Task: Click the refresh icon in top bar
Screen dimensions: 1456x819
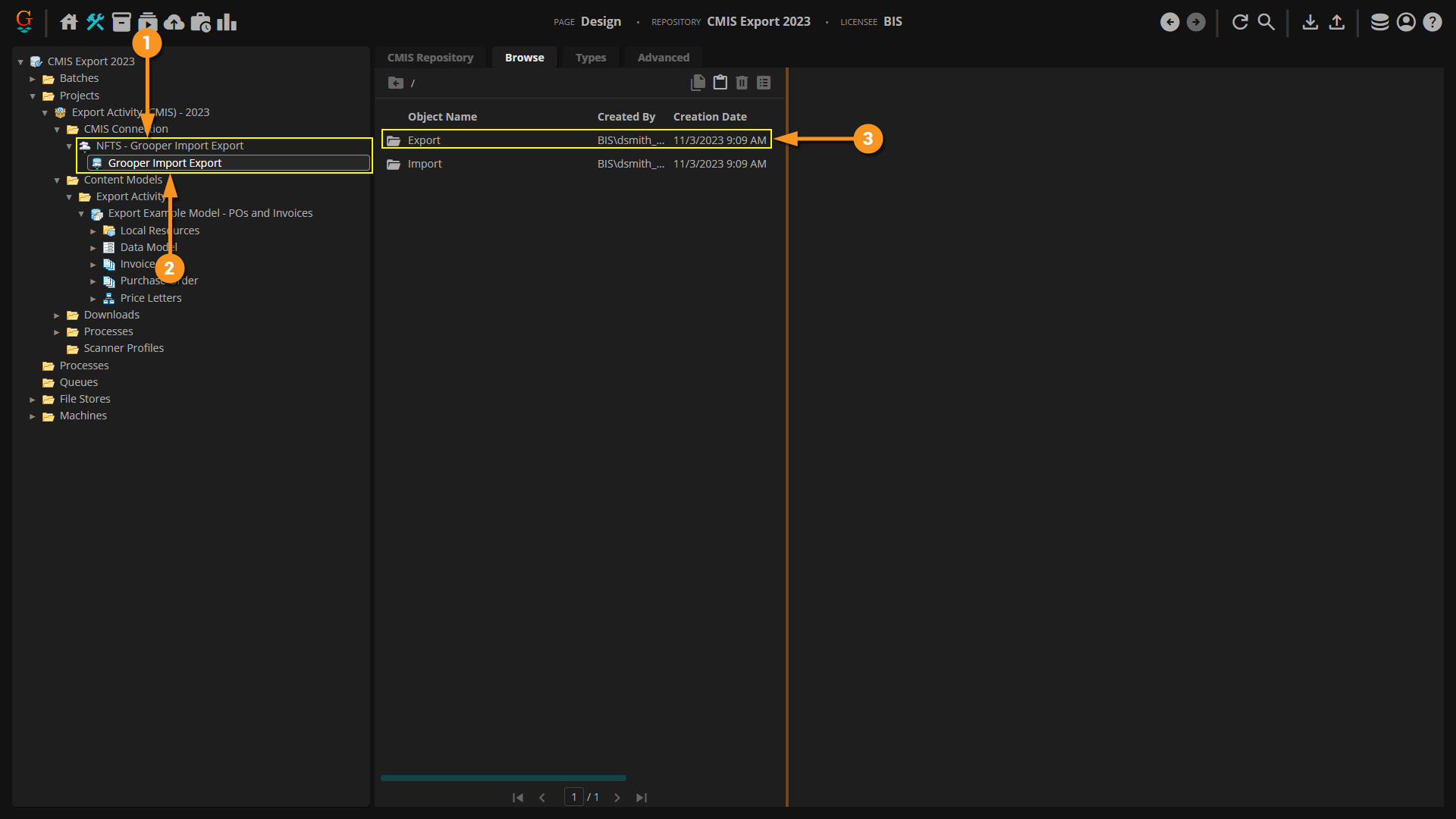Action: 1240,22
